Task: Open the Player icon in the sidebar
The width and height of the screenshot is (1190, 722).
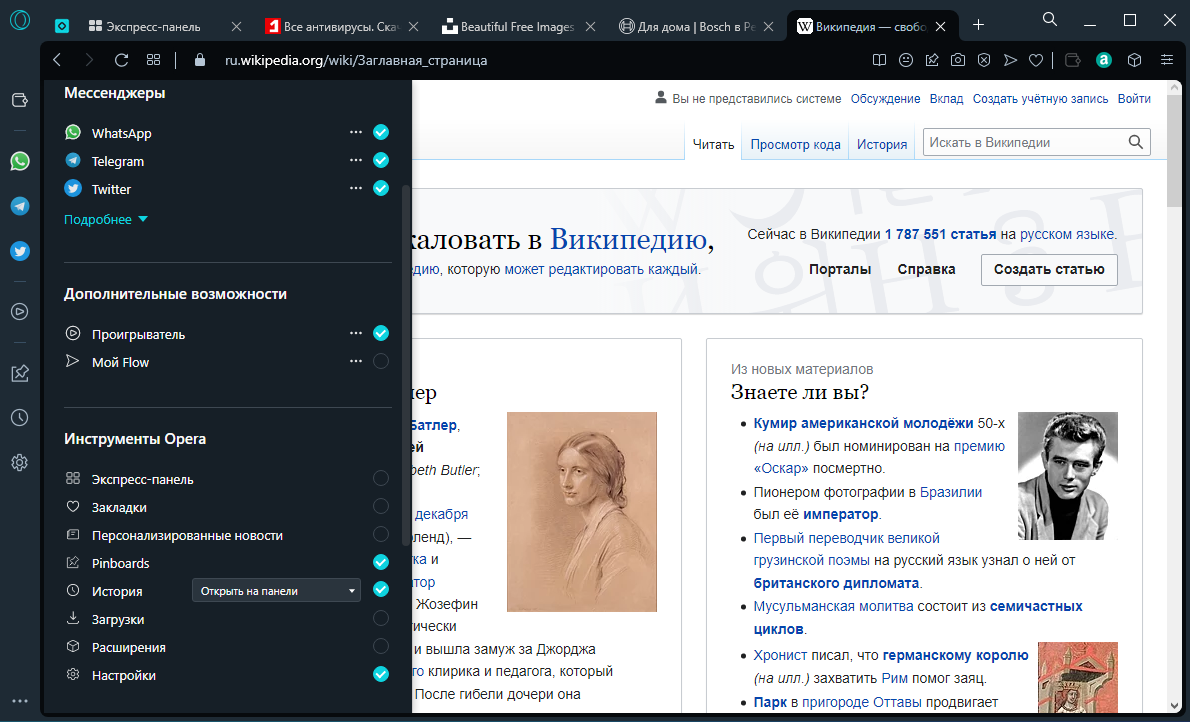Action: coord(20,311)
